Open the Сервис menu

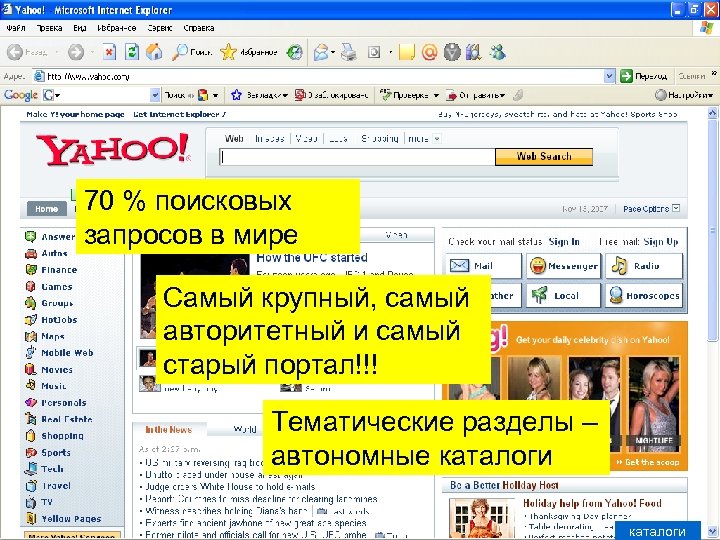(x=160, y=28)
